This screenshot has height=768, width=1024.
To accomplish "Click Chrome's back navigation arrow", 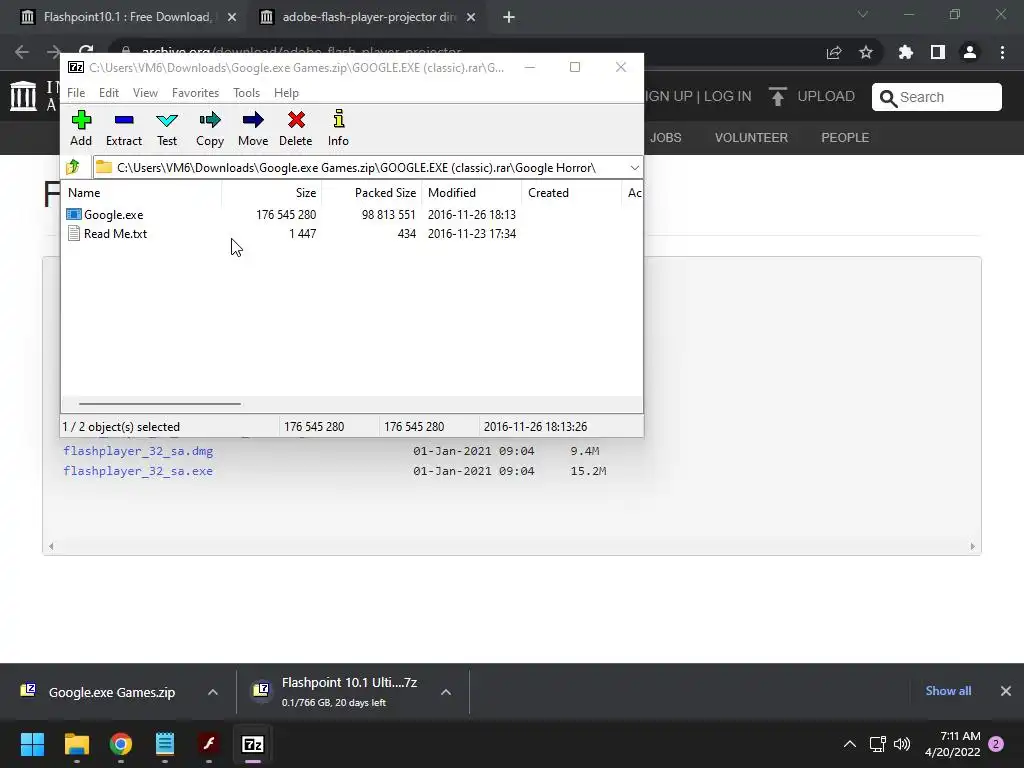I will [22, 52].
